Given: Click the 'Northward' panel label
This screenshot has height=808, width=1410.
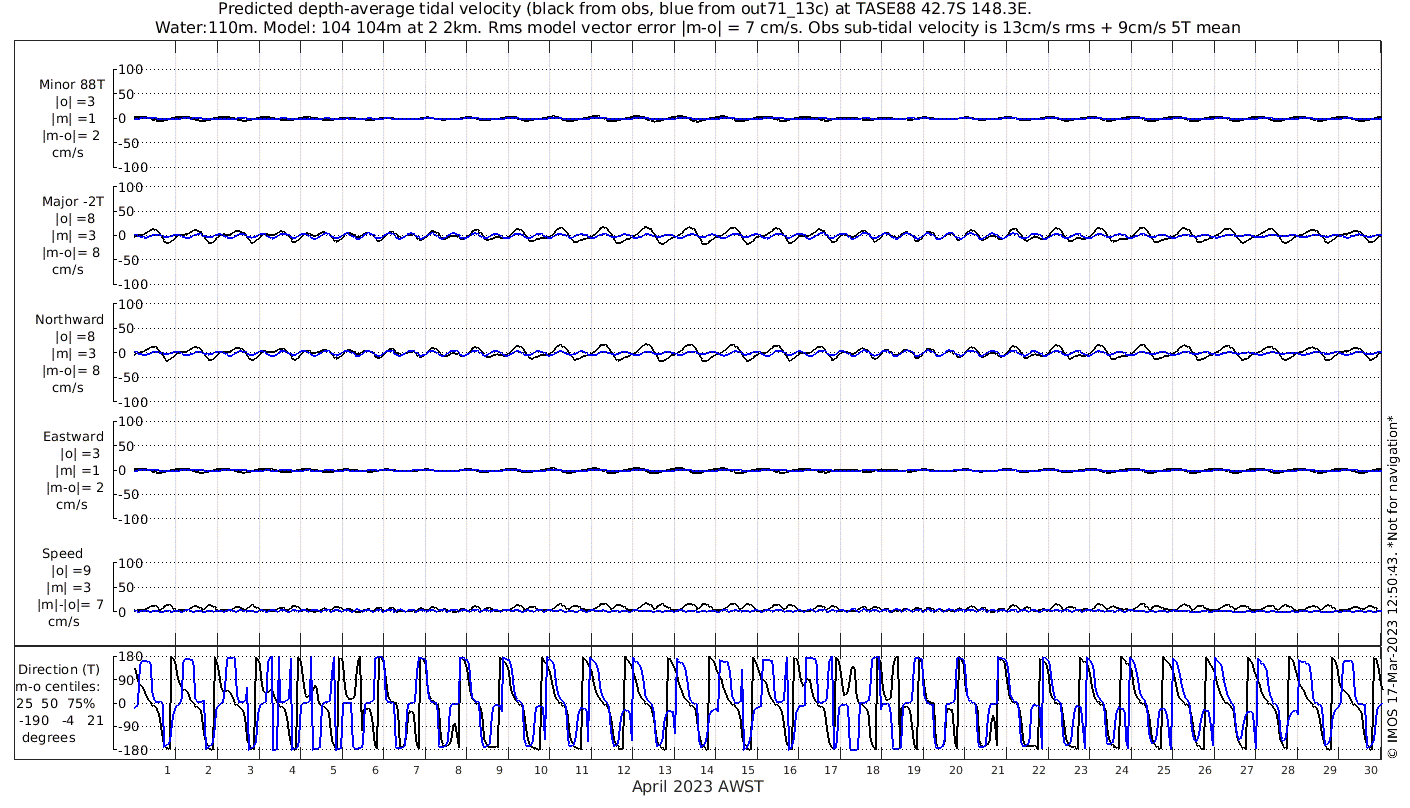Looking at the screenshot, I should 69,320.
